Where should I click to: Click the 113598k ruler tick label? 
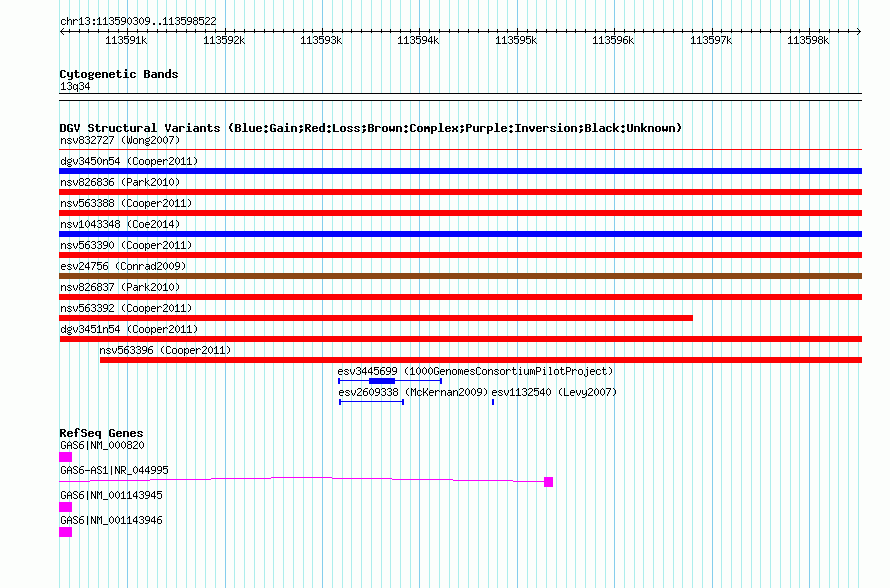click(x=808, y=40)
